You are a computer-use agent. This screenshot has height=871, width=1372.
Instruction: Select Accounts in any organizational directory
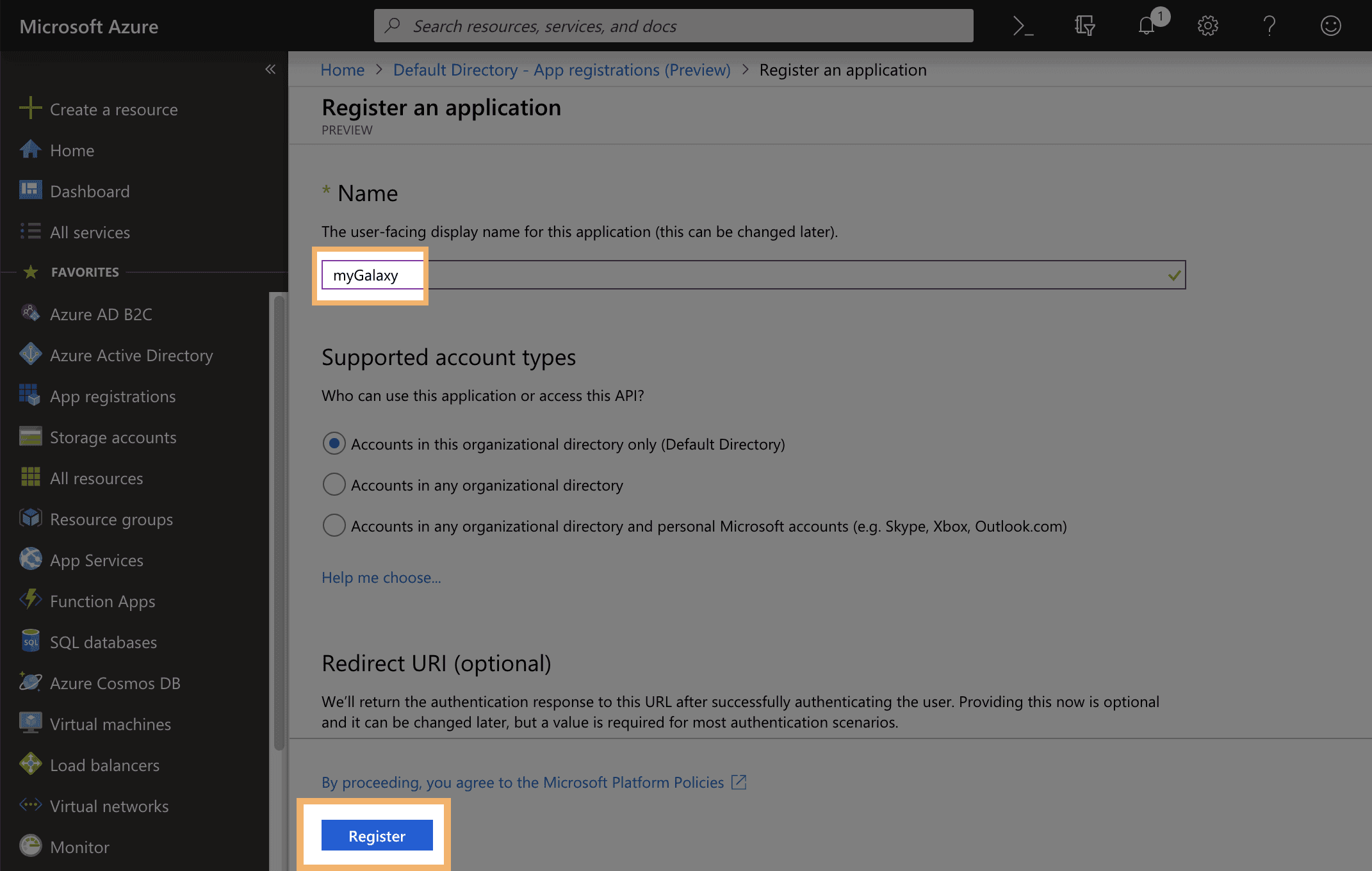click(334, 485)
